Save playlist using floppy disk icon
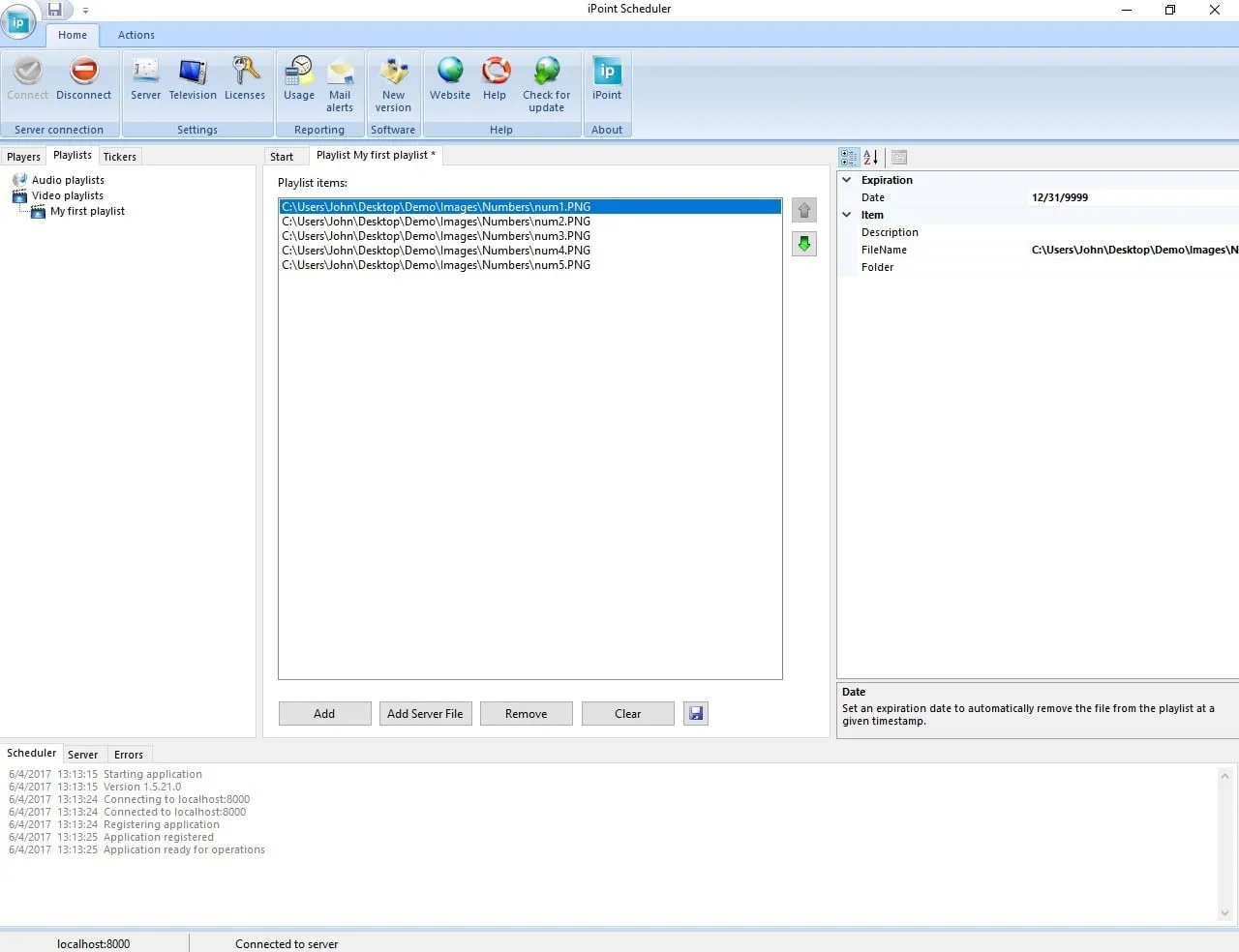The width and height of the screenshot is (1239, 952). pyautogui.click(x=696, y=714)
